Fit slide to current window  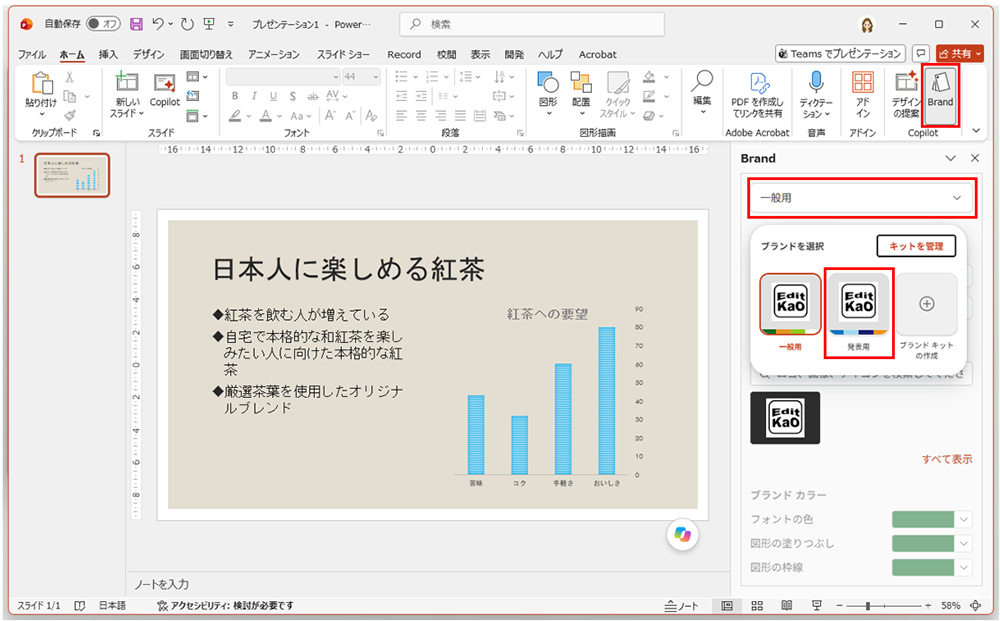[975, 605]
